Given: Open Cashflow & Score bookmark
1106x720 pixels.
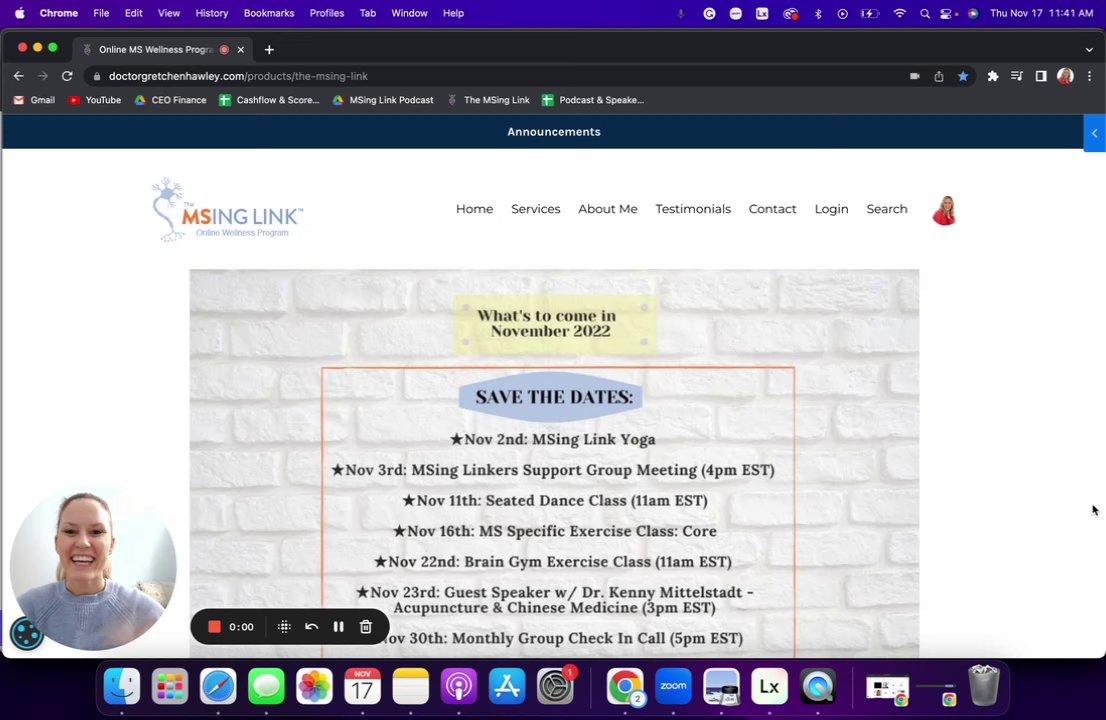Looking at the screenshot, I should click(269, 100).
